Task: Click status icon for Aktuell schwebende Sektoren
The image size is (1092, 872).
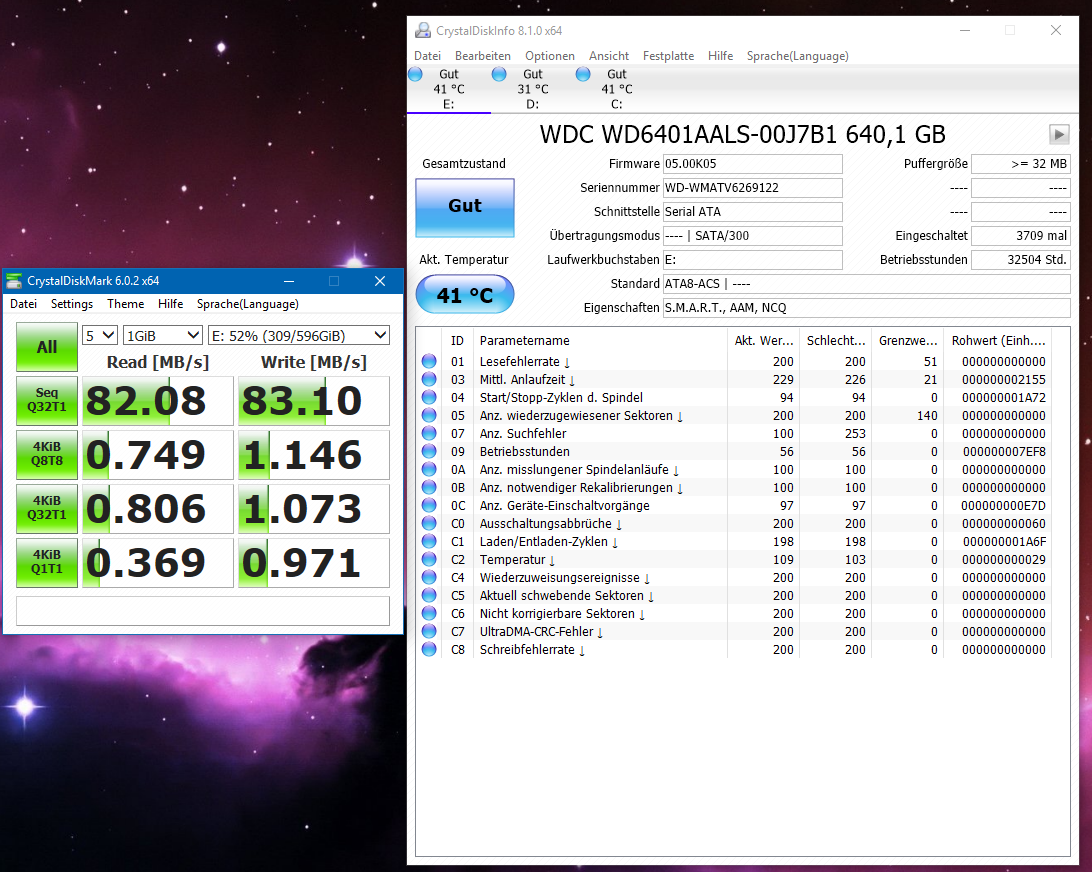Action: [x=429, y=595]
